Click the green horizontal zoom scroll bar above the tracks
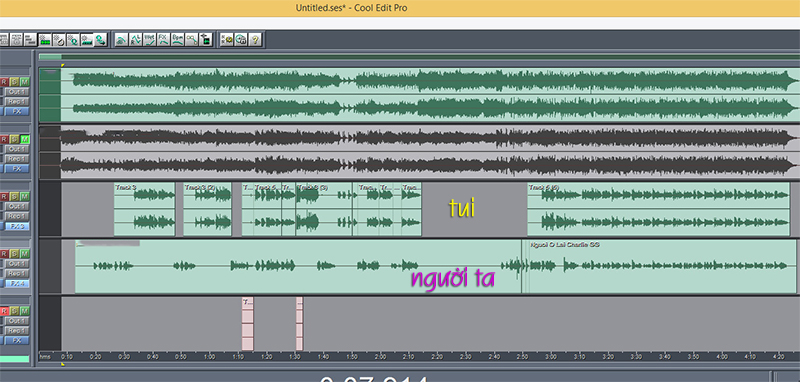Image resolution: width=800 pixels, height=382 pixels. click(x=418, y=57)
